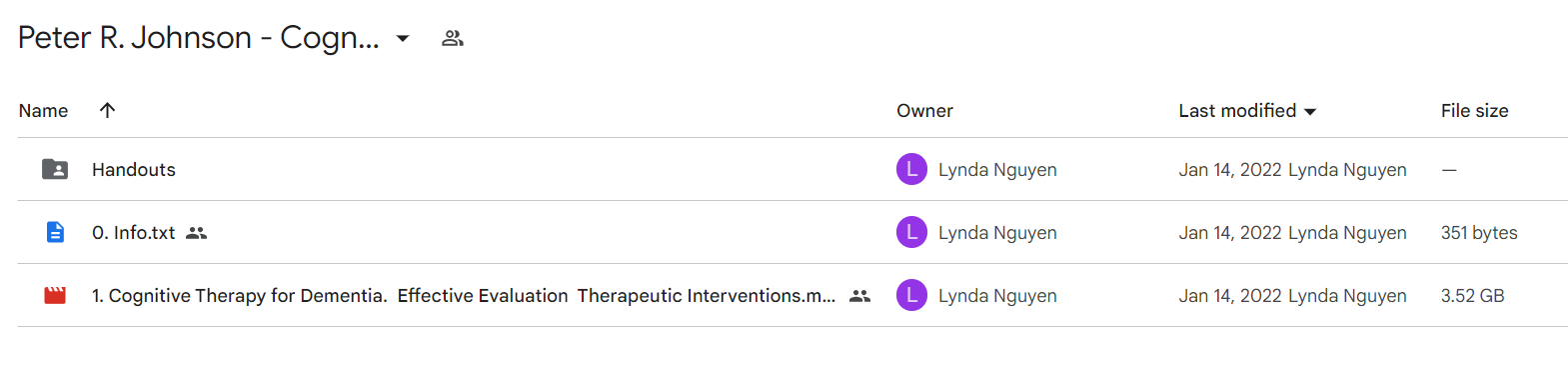Open the Cognitive Therapy for Dementia video file
Screen dimensions: 1568x372
tap(464, 295)
